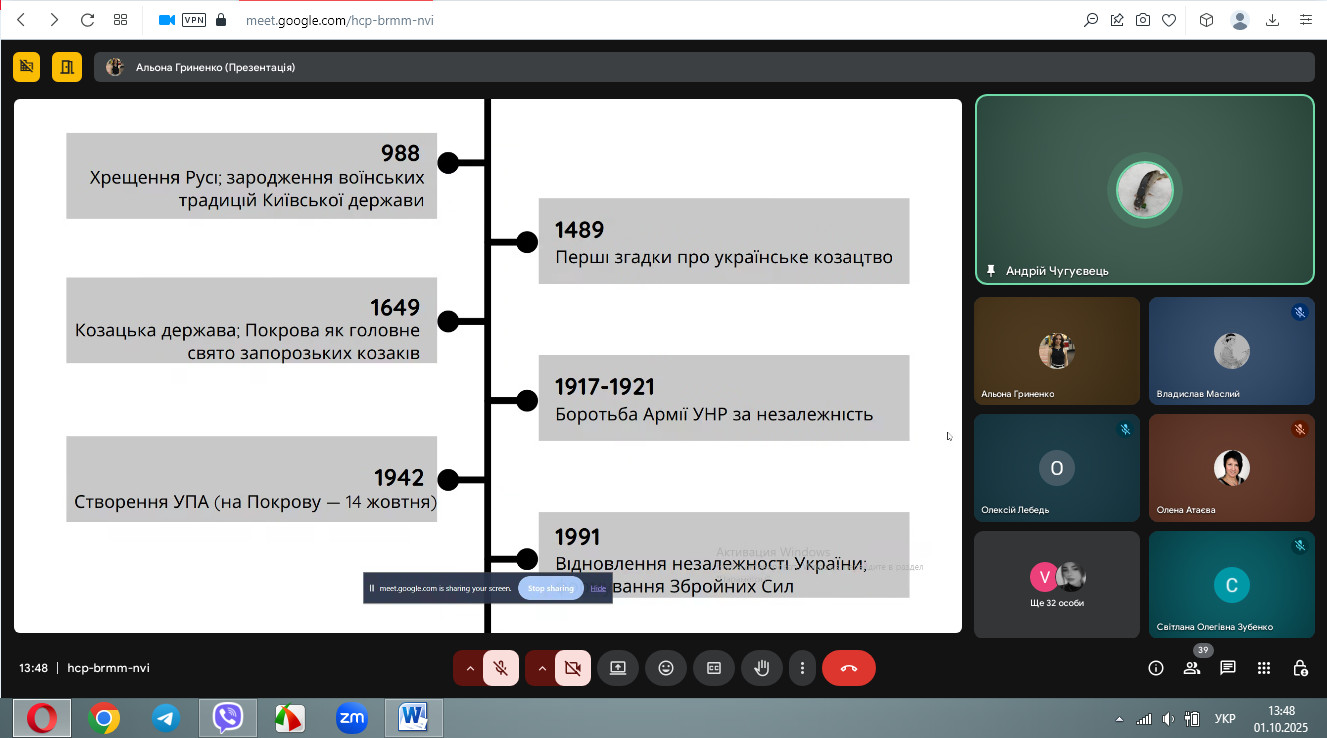The height and width of the screenshot is (738, 1327).
Task: Unmute the microphone in the call bar
Action: pyautogui.click(x=501, y=668)
